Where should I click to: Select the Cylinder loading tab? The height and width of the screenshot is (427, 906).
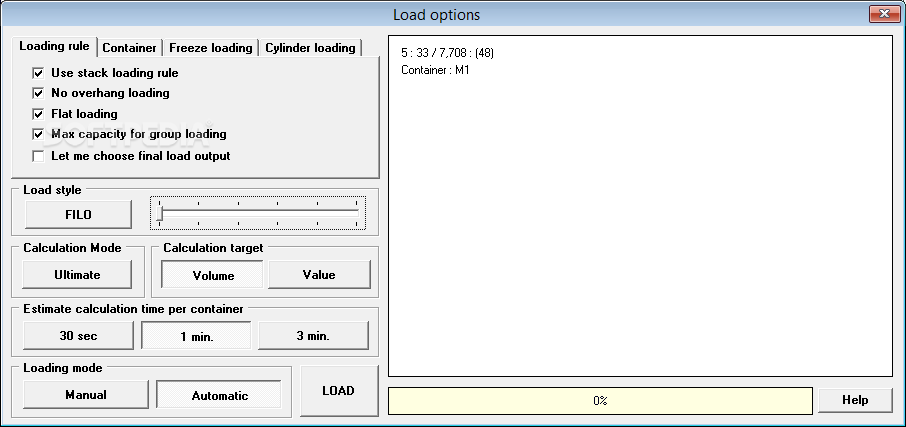tap(310, 48)
